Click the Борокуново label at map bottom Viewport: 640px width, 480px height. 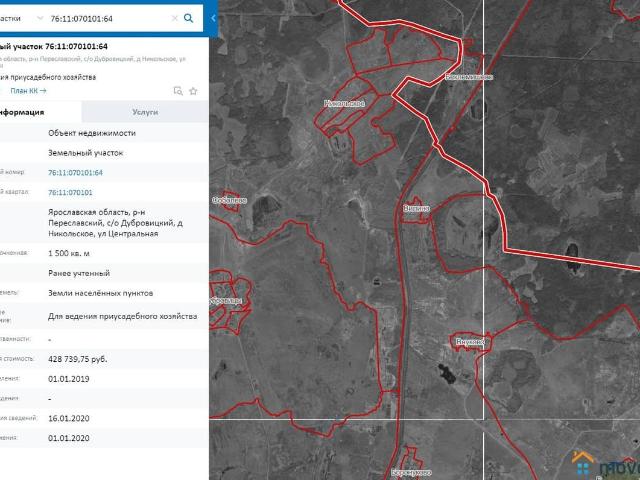point(411,473)
